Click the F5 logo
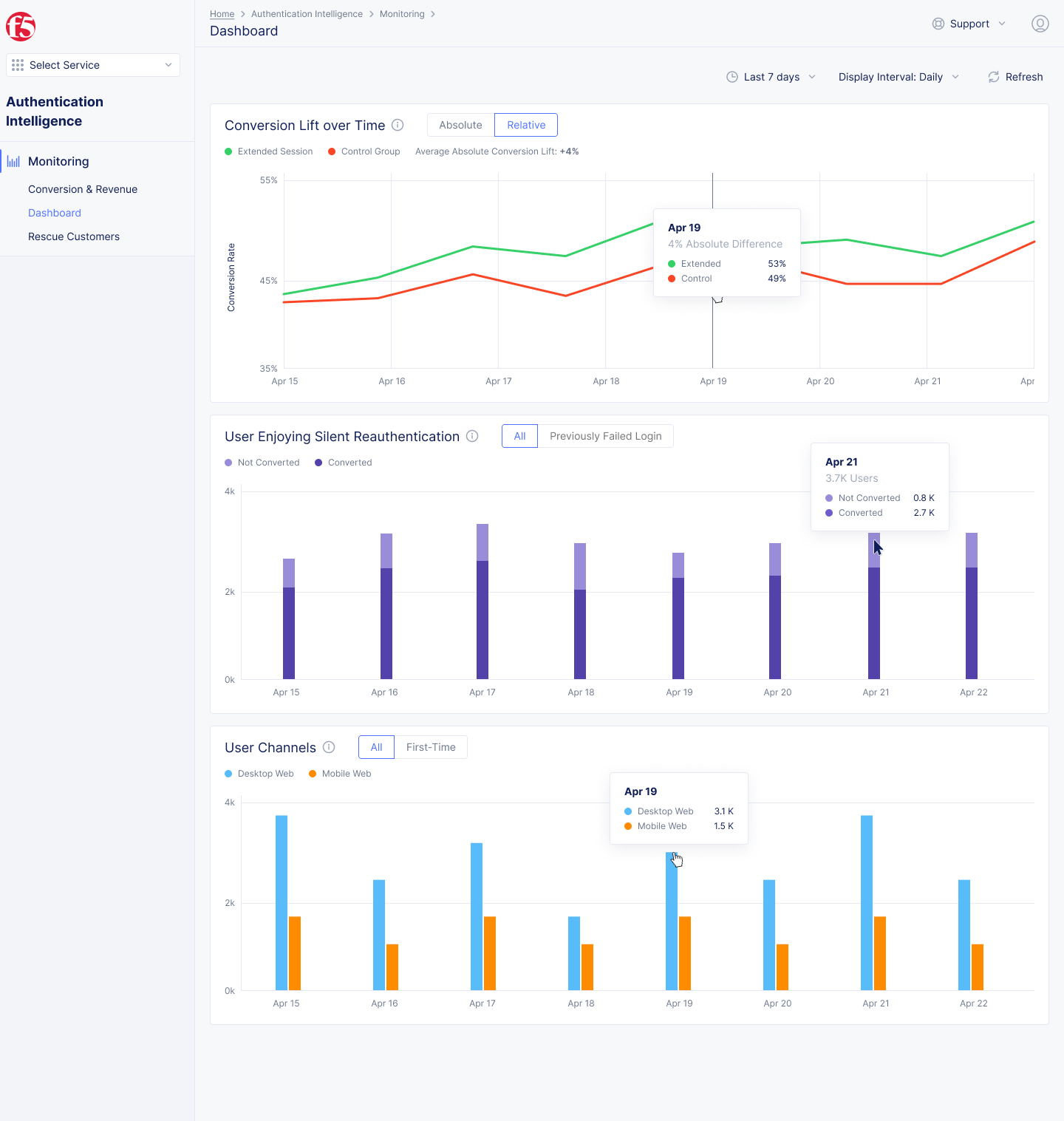 point(20,26)
